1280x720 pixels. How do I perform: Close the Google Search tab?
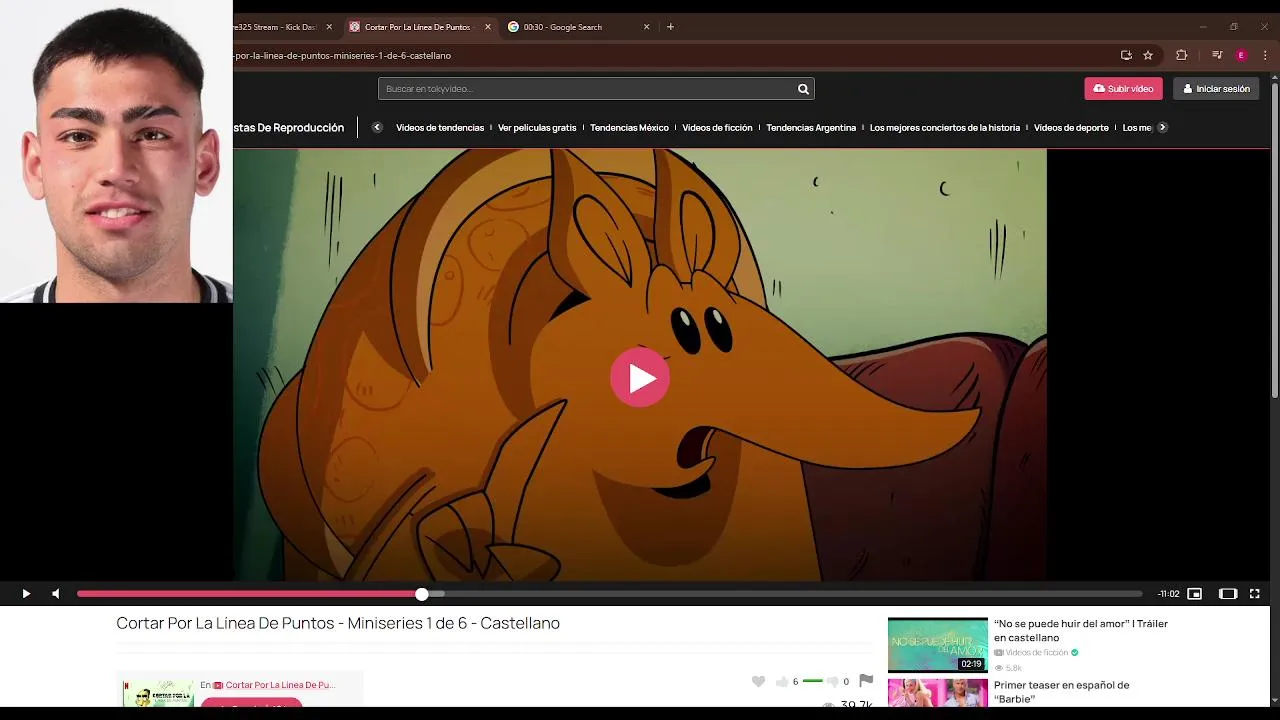(646, 27)
